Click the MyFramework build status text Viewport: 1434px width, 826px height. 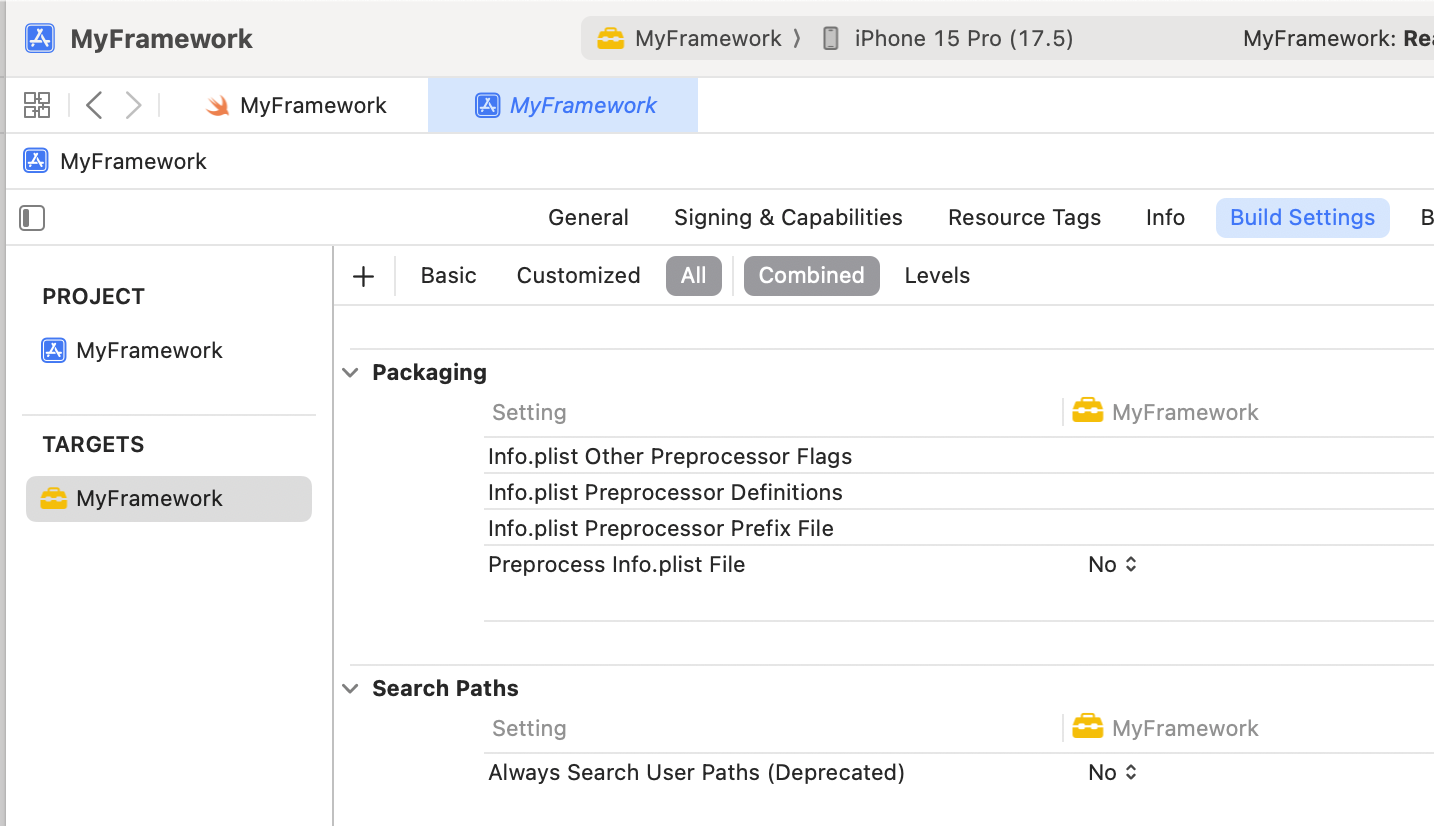pyautogui.click(x=1338, y=38)
